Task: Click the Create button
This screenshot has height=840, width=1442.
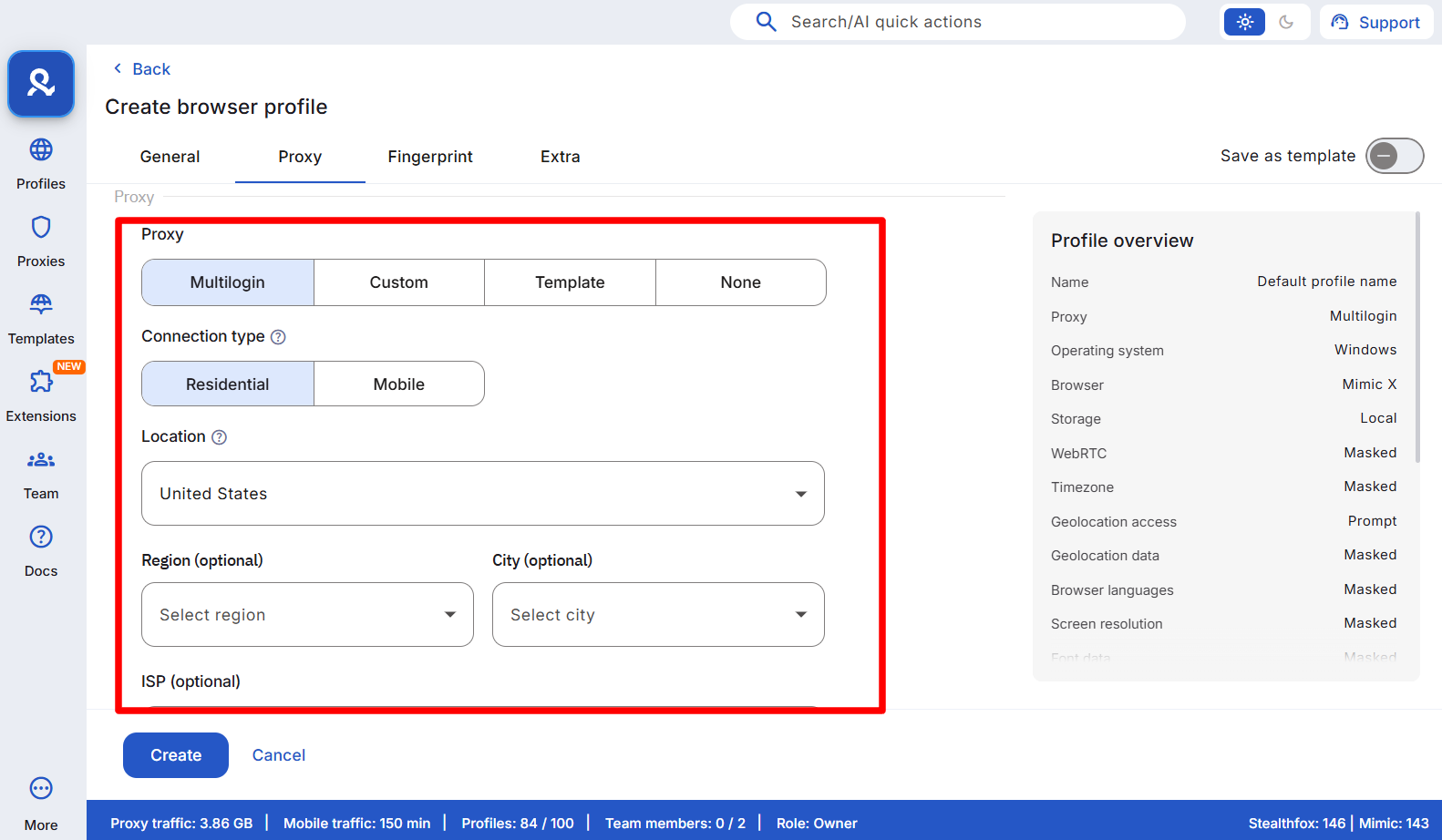Action: coord(176,755)
